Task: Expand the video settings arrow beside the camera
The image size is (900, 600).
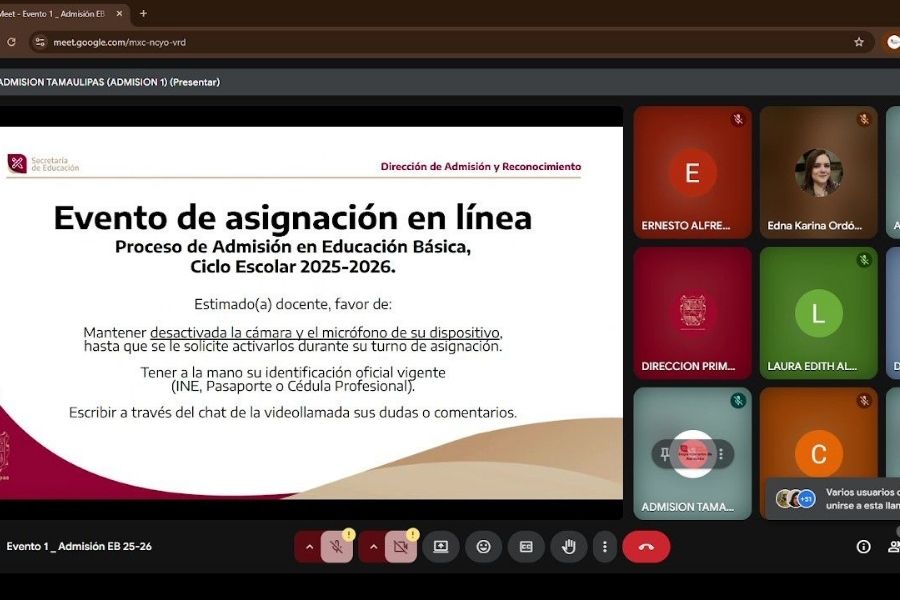Action: (374, 547)
